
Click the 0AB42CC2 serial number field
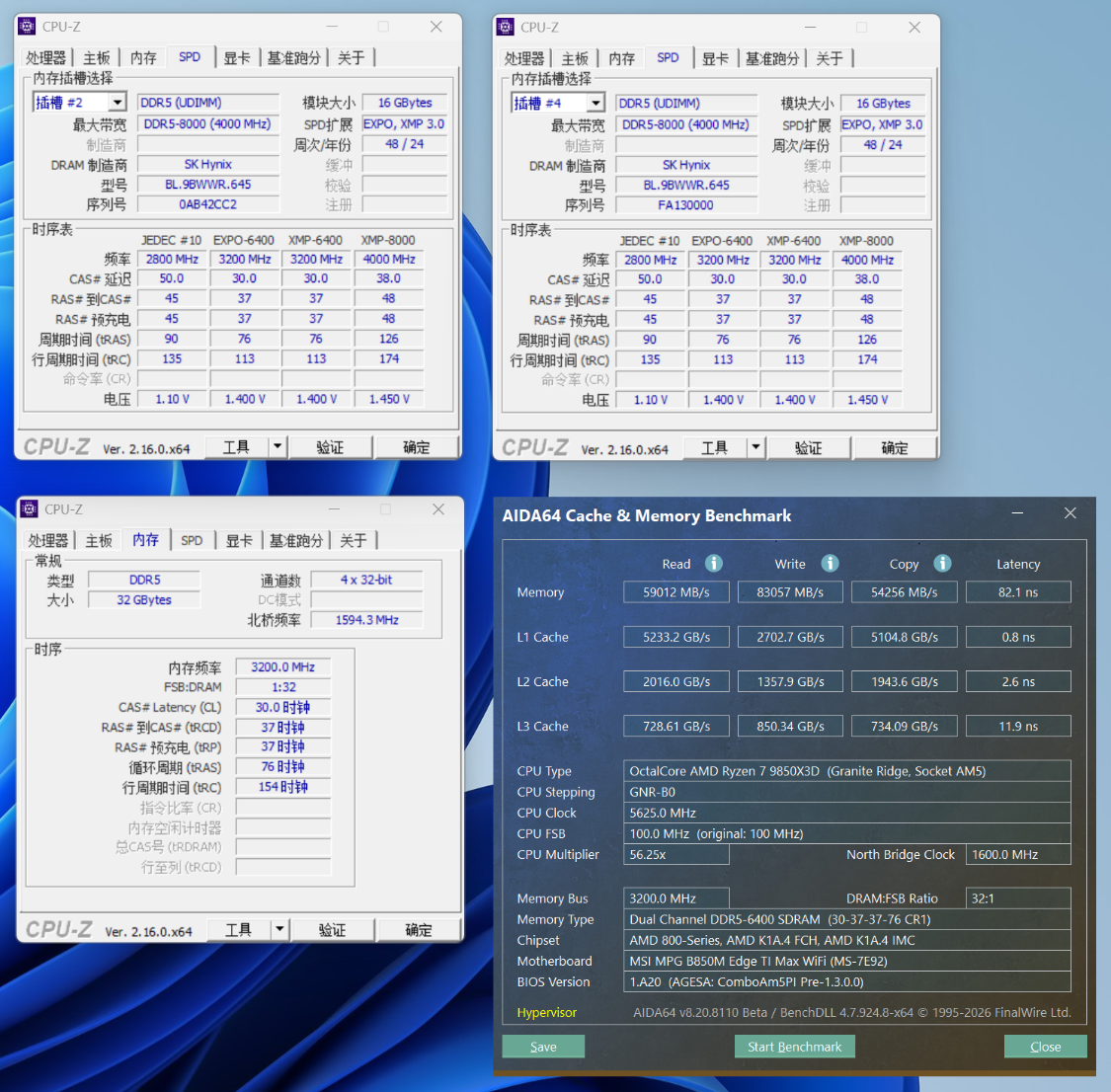[207, 204]
